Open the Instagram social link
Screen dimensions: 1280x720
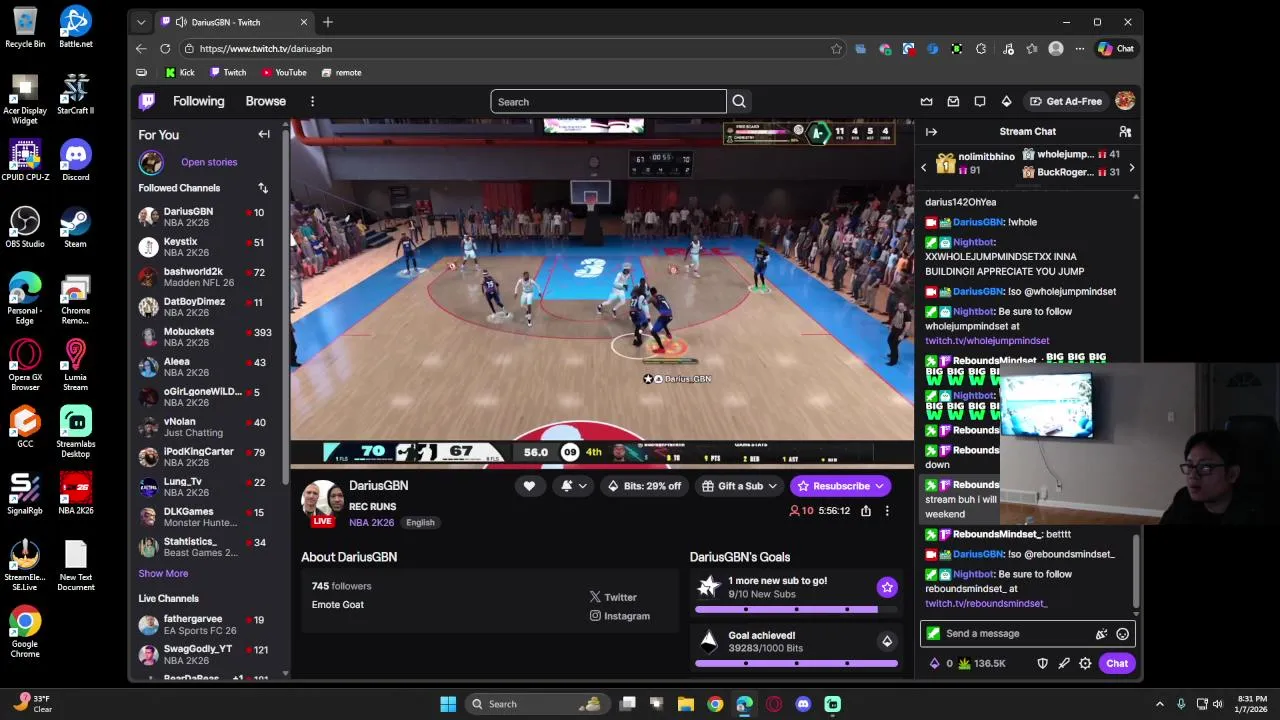(x=620, y=616)
